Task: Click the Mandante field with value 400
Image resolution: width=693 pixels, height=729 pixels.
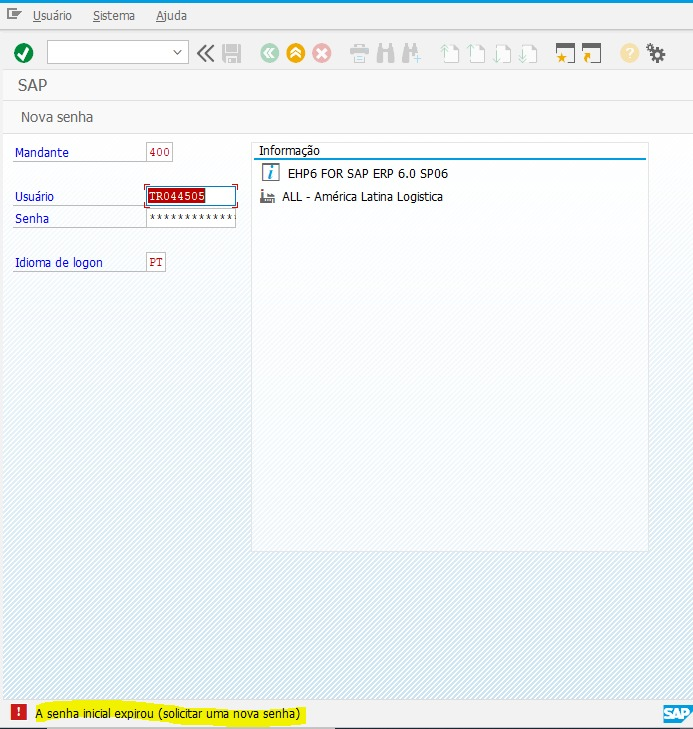Action: coord(159,152)
